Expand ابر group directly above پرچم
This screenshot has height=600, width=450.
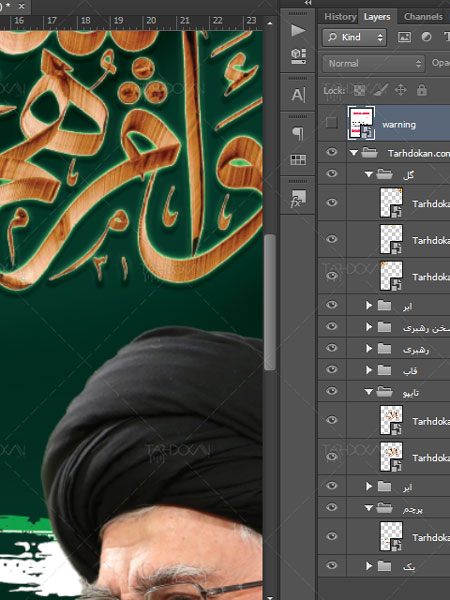[x=369, y=486]
